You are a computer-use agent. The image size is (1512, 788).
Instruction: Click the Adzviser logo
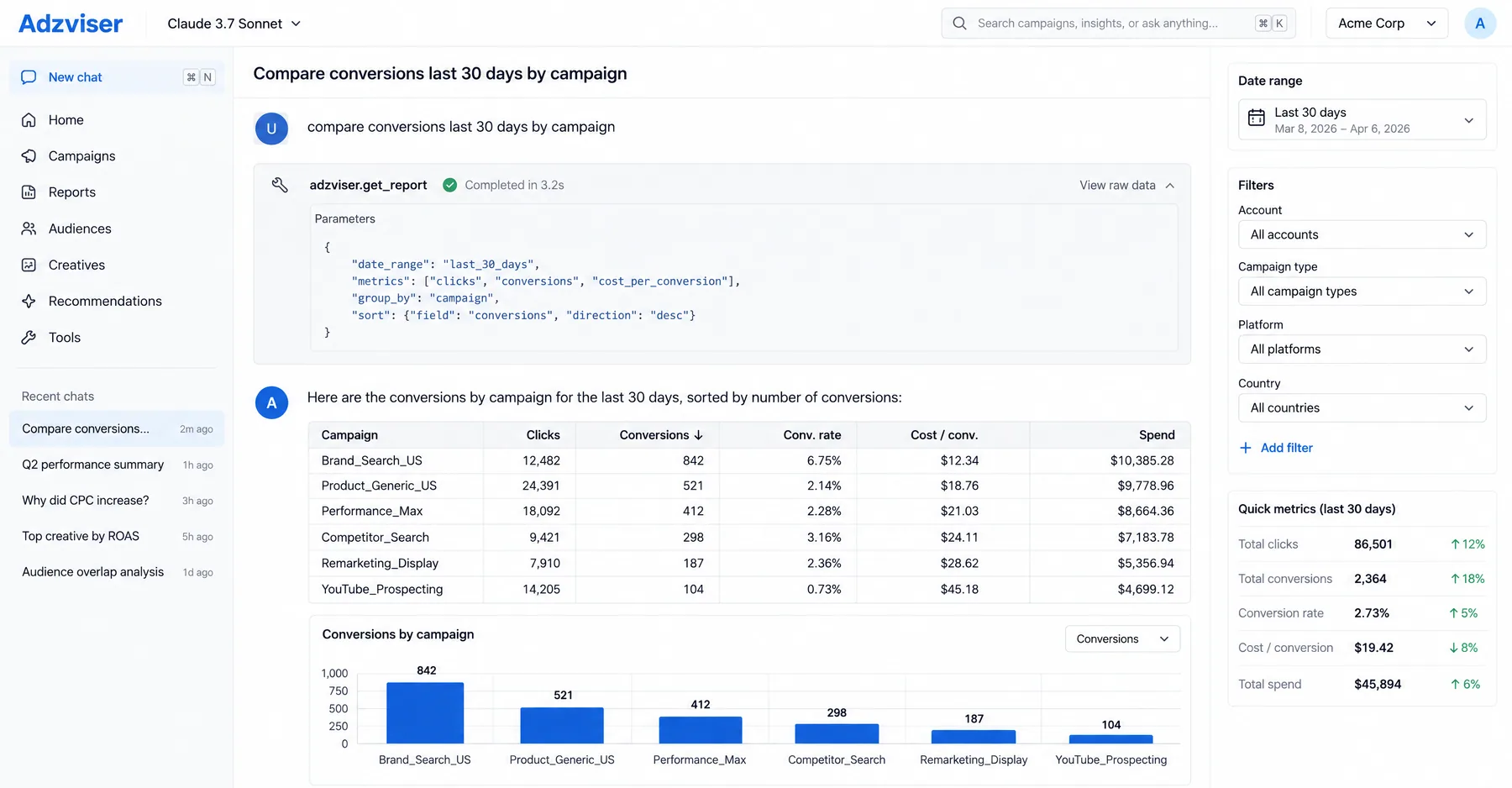tap(71, 24)
